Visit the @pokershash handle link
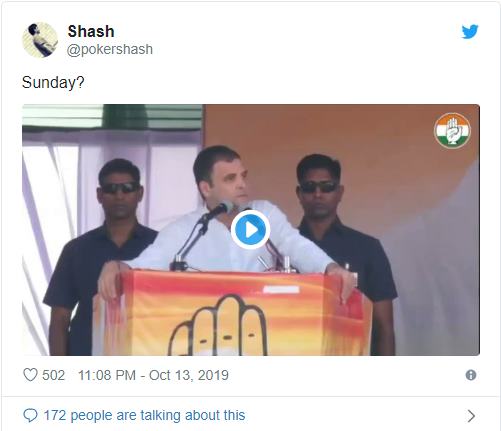The height and width of the screenshot is (431, 501). click(110, 49)
